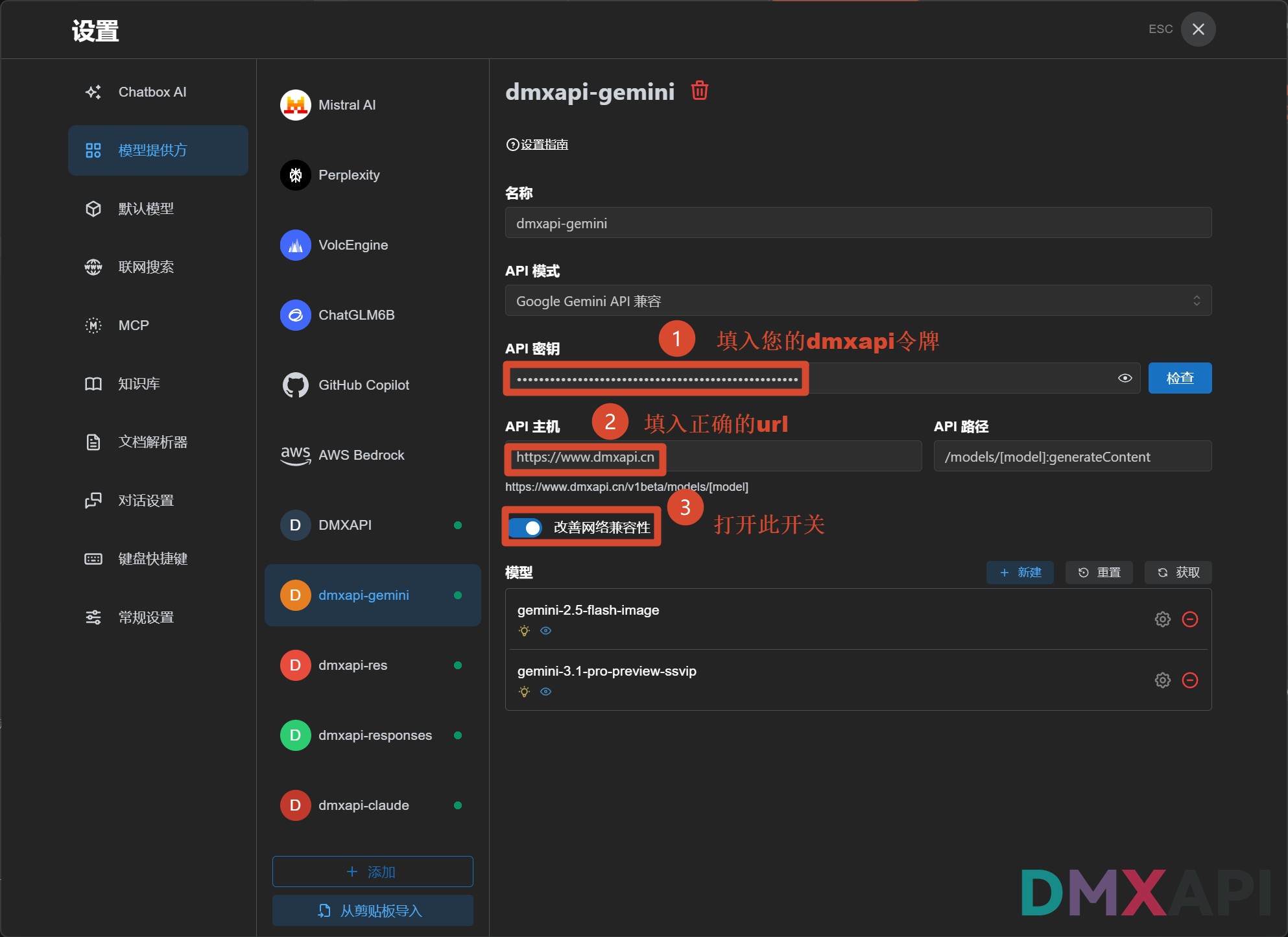The width and height of the screenshot is (1288, 937).
Task: Open the 默认模型 settings section
Action: pos(158,209)
